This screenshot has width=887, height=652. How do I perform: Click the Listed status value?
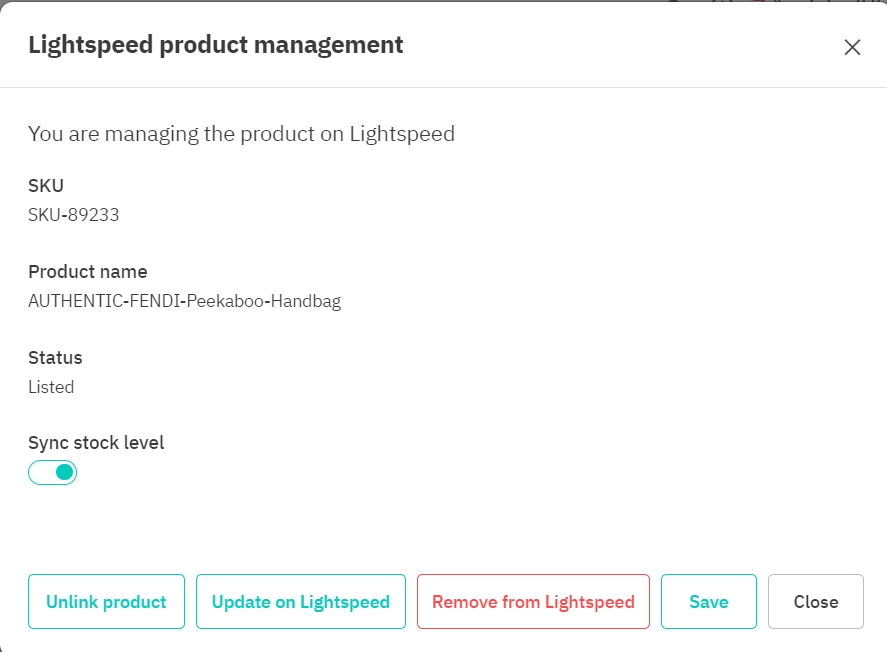coord(51,387)
